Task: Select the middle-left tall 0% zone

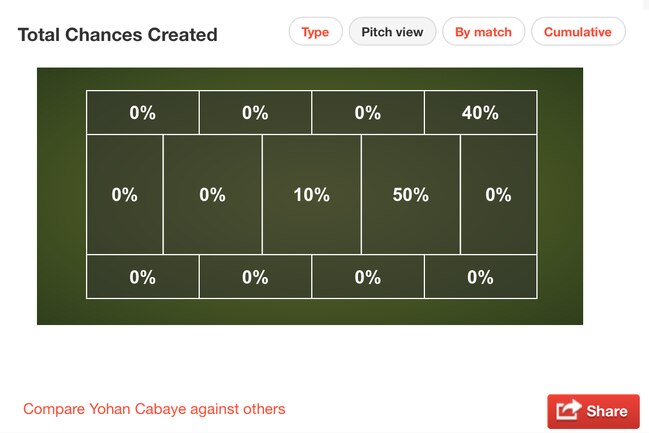Action: point(125,195)
